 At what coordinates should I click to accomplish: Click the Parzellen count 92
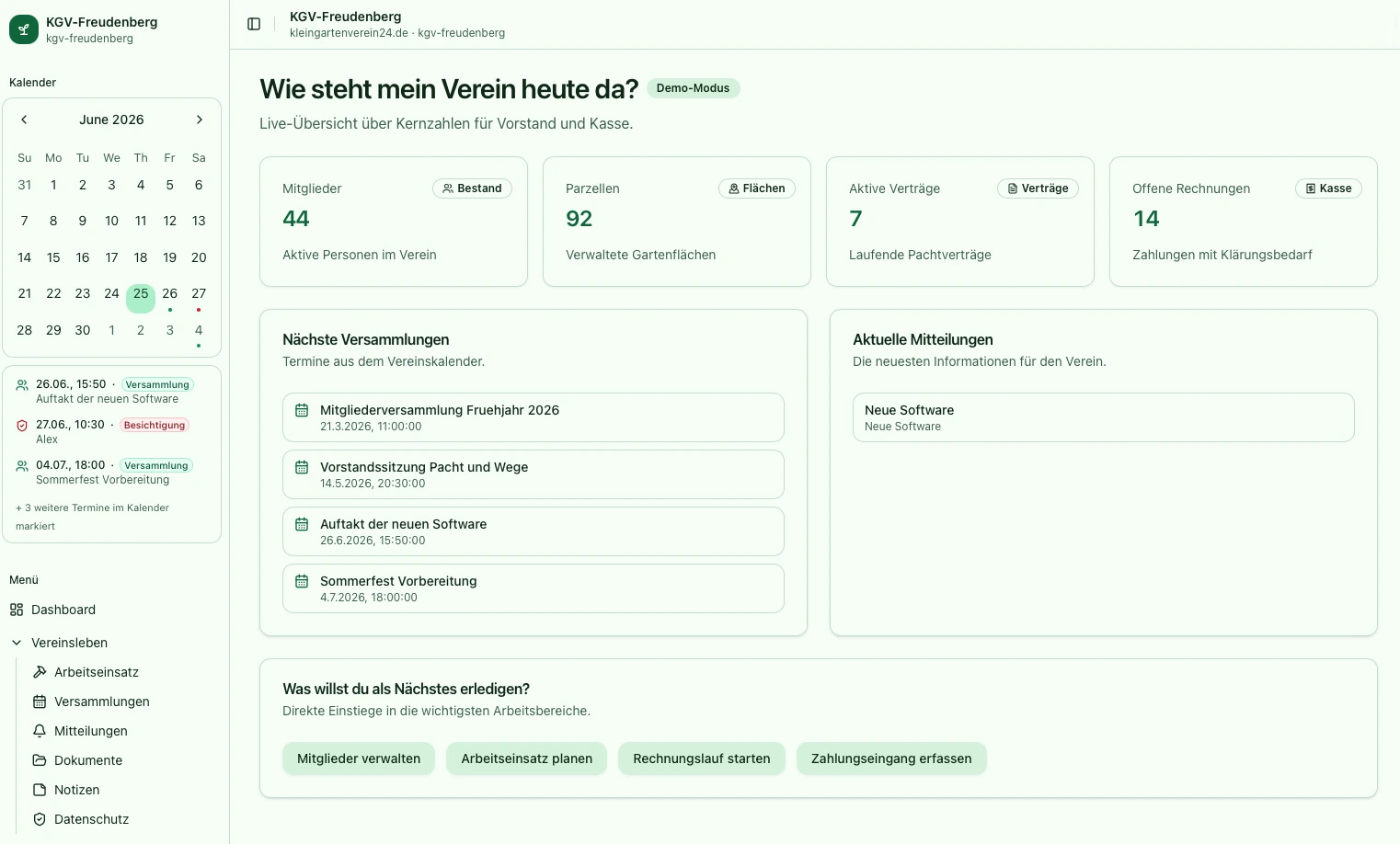(580, 219)
